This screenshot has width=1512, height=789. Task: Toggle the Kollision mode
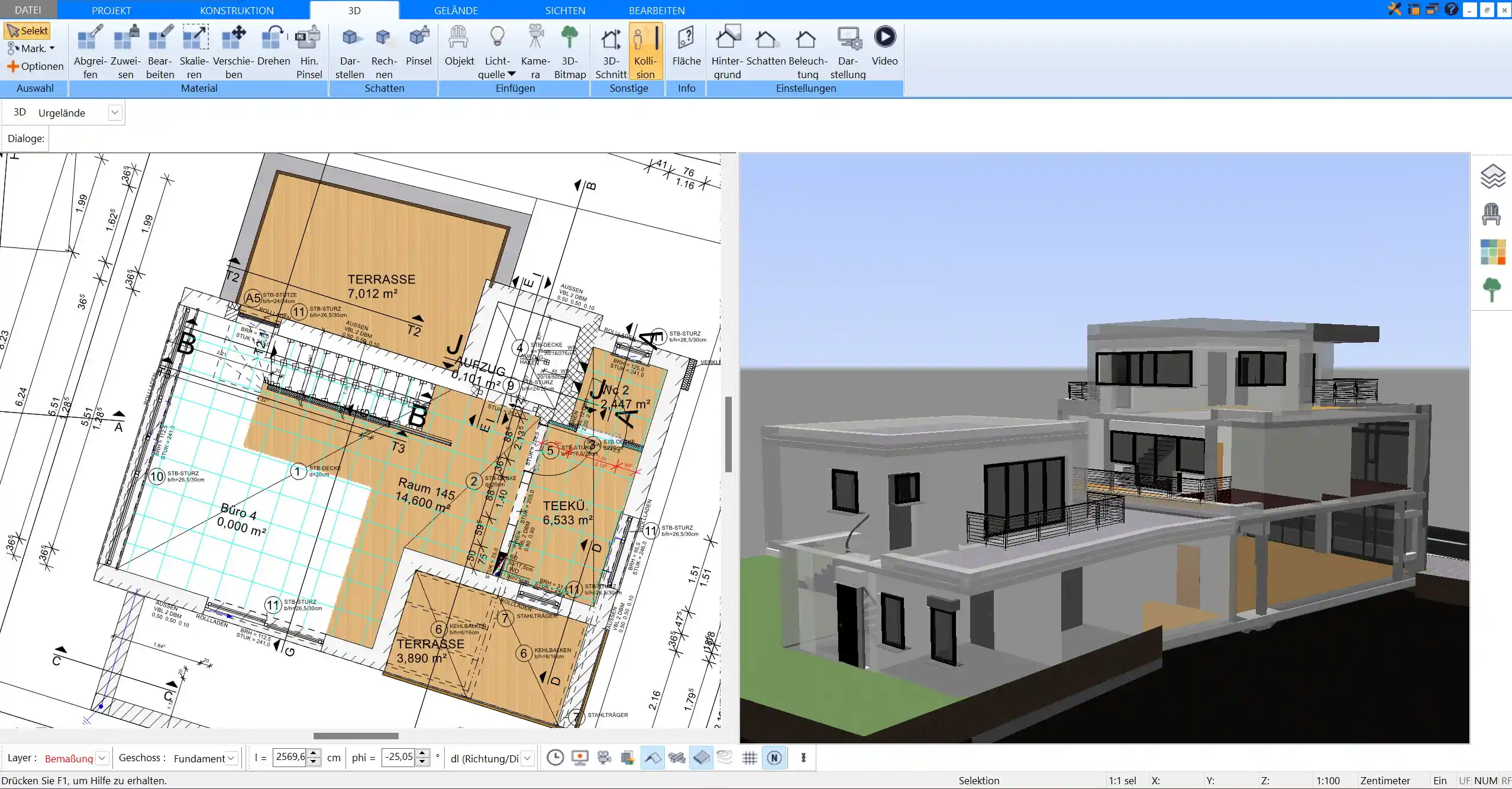645,52
